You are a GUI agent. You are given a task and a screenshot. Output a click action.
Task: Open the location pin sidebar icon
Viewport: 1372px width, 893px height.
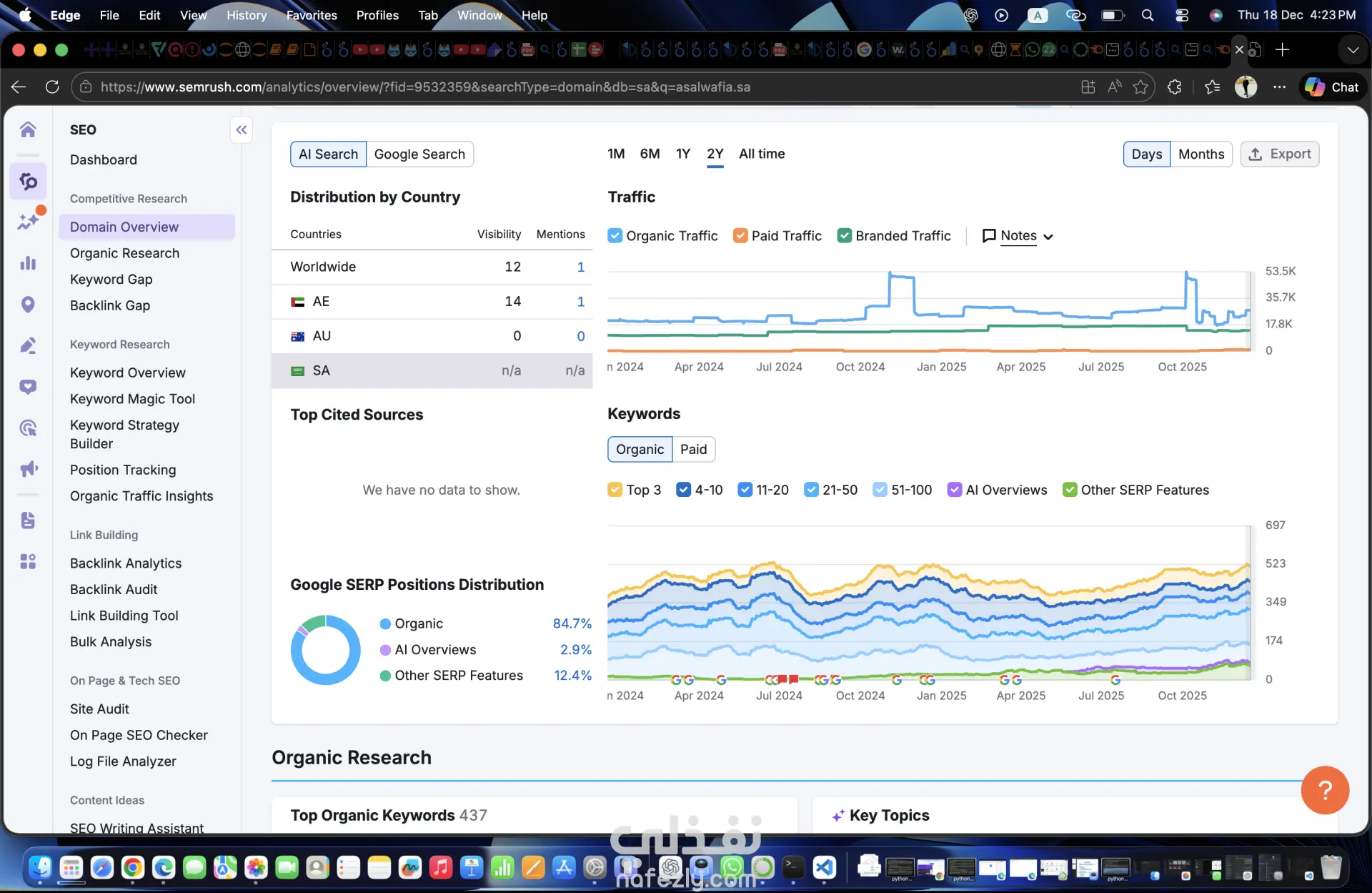[28, 305]
